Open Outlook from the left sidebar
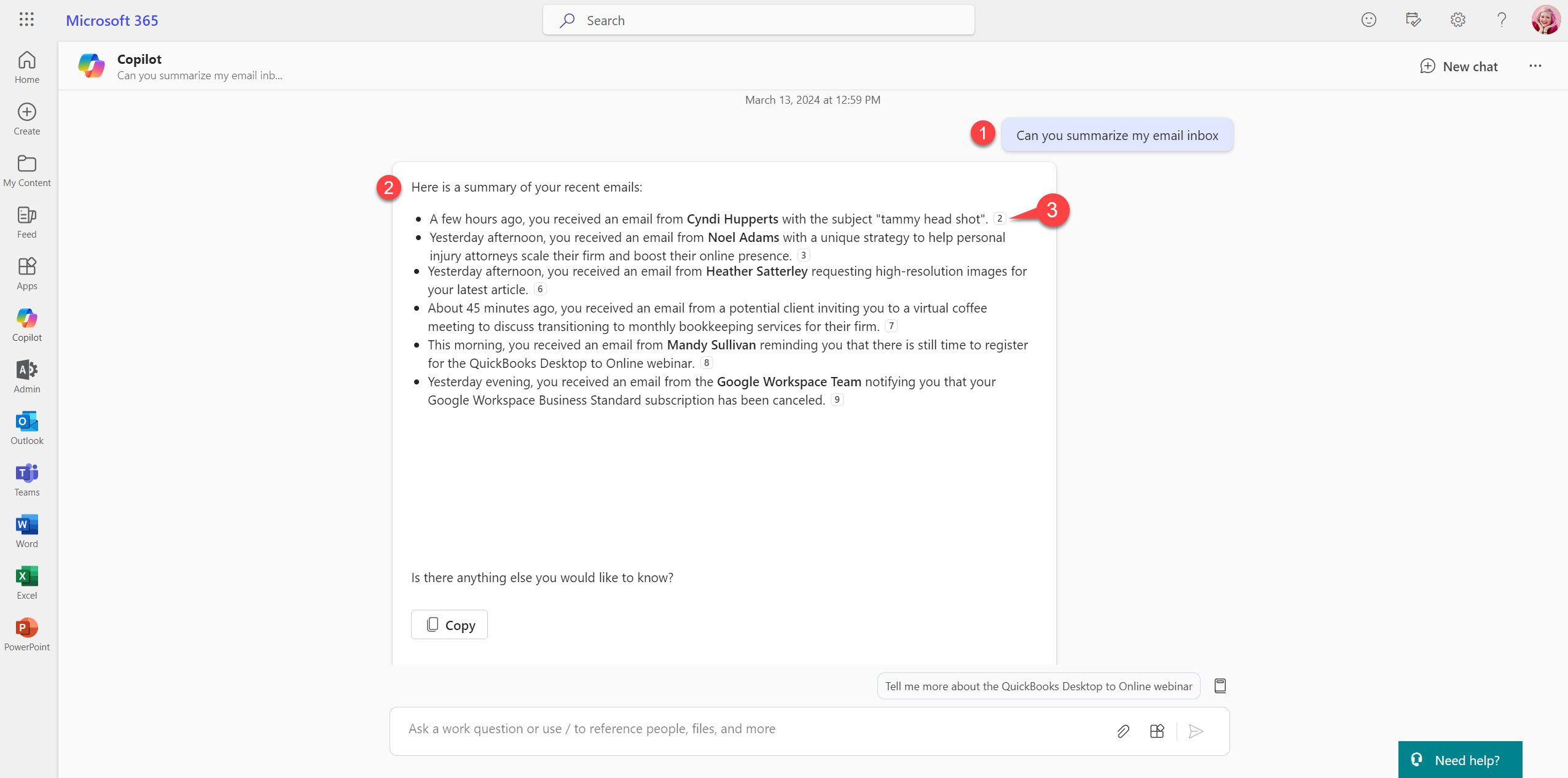The image size is (1568, 778). [26, 427]
